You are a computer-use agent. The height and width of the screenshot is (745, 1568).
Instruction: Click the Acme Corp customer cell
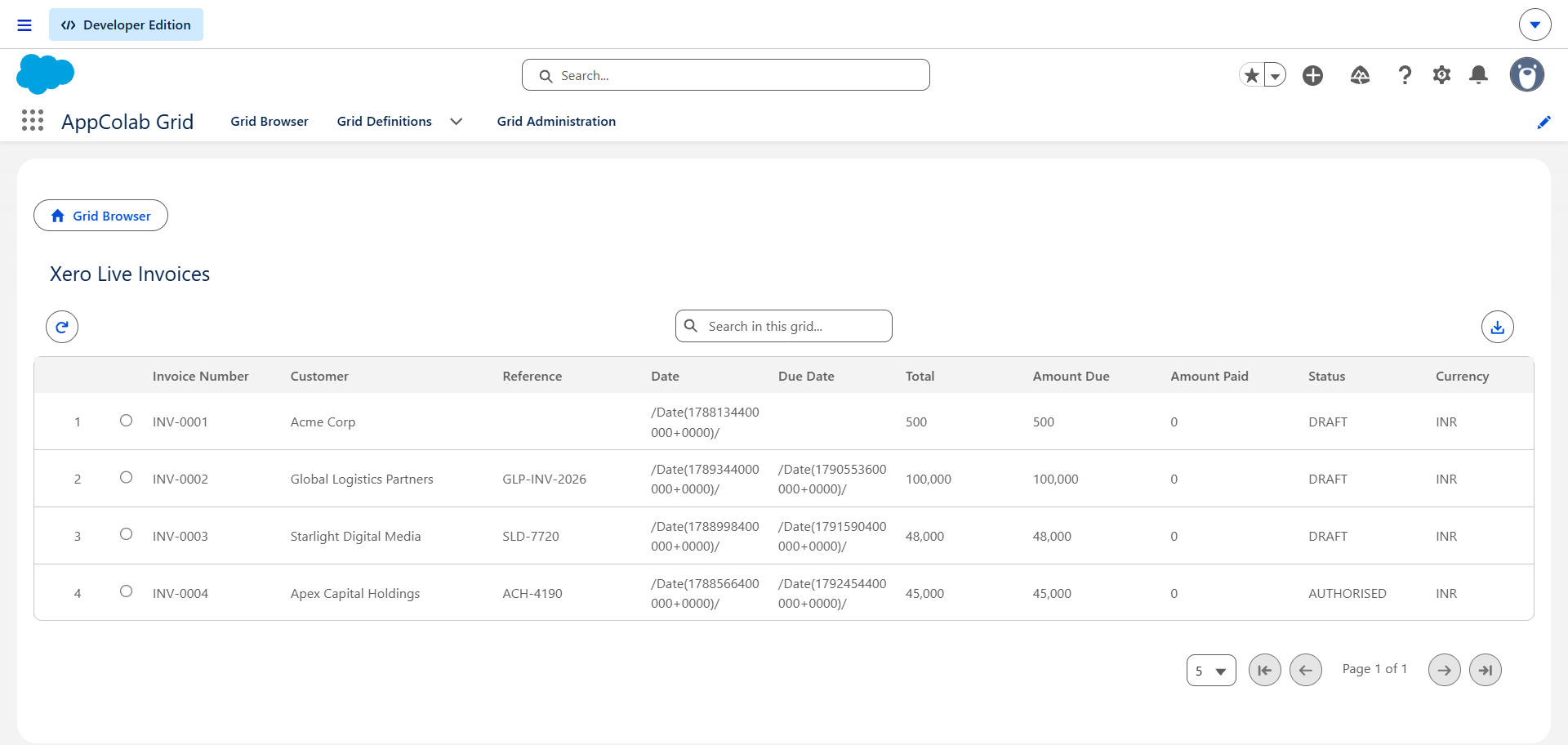[323, 422]
